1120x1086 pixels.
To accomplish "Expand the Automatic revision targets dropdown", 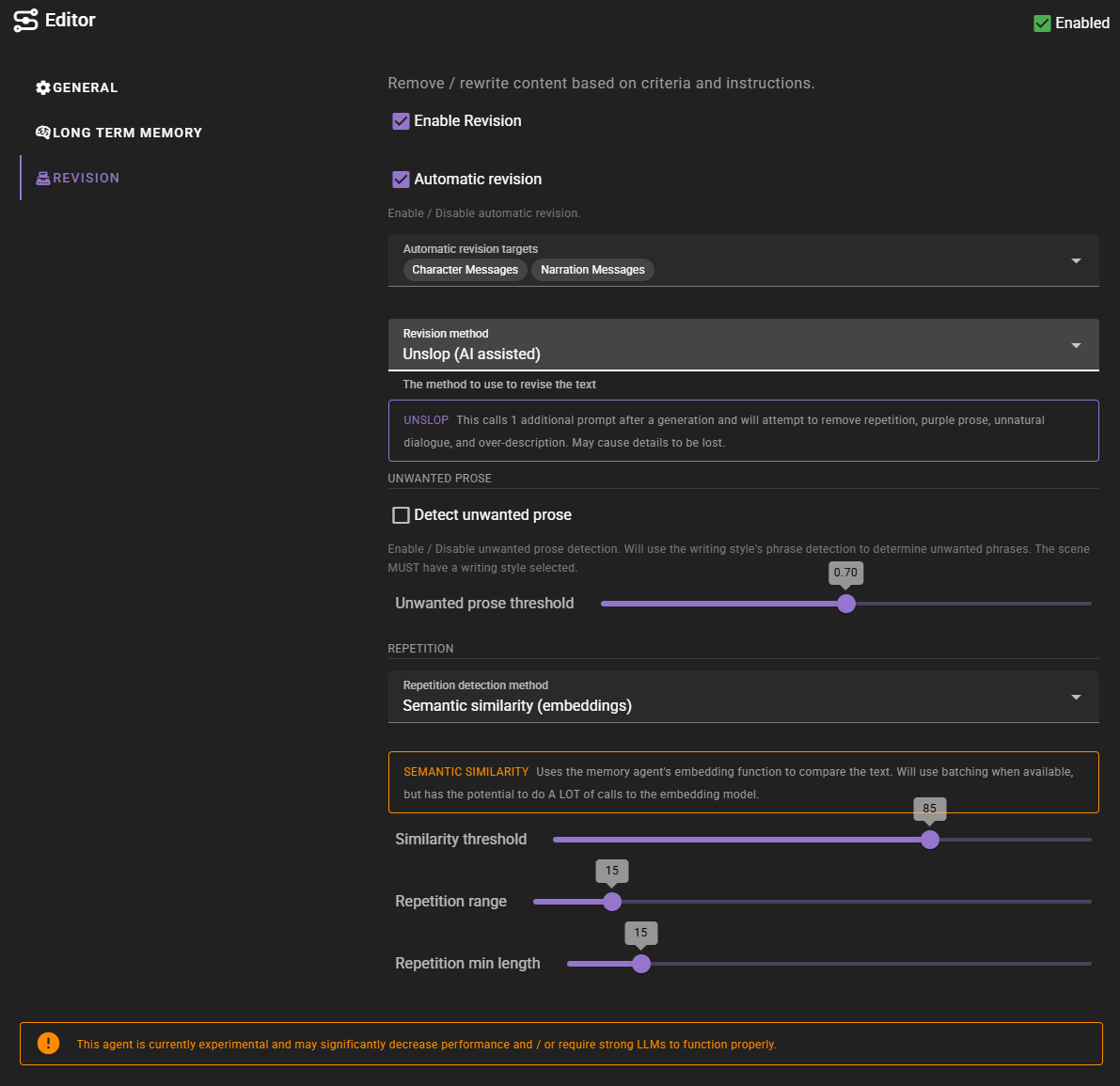I will click(x=1076, y=260).
